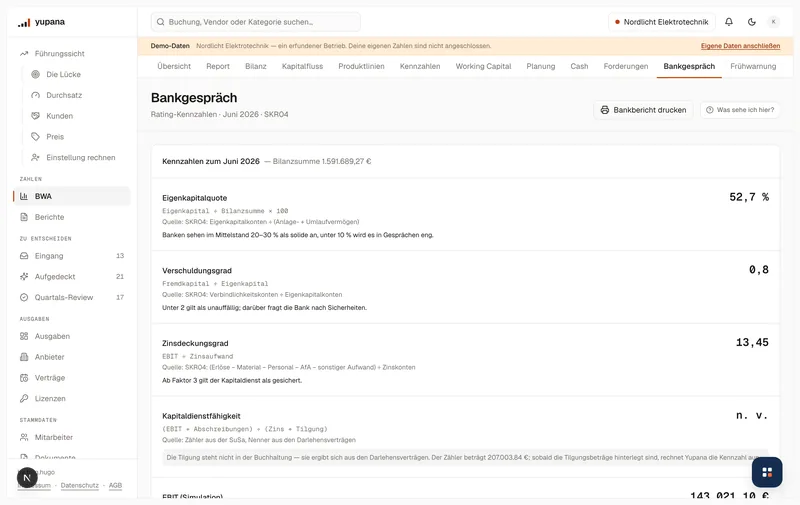Click the Mitarbeiter people icon
The width and height of the screenshot is (800, 505).
24,437
